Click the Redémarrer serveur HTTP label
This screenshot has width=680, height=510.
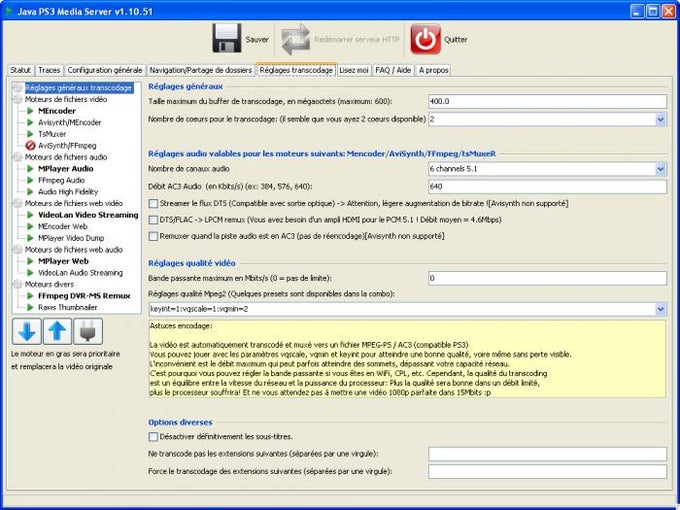click(356, 39)
